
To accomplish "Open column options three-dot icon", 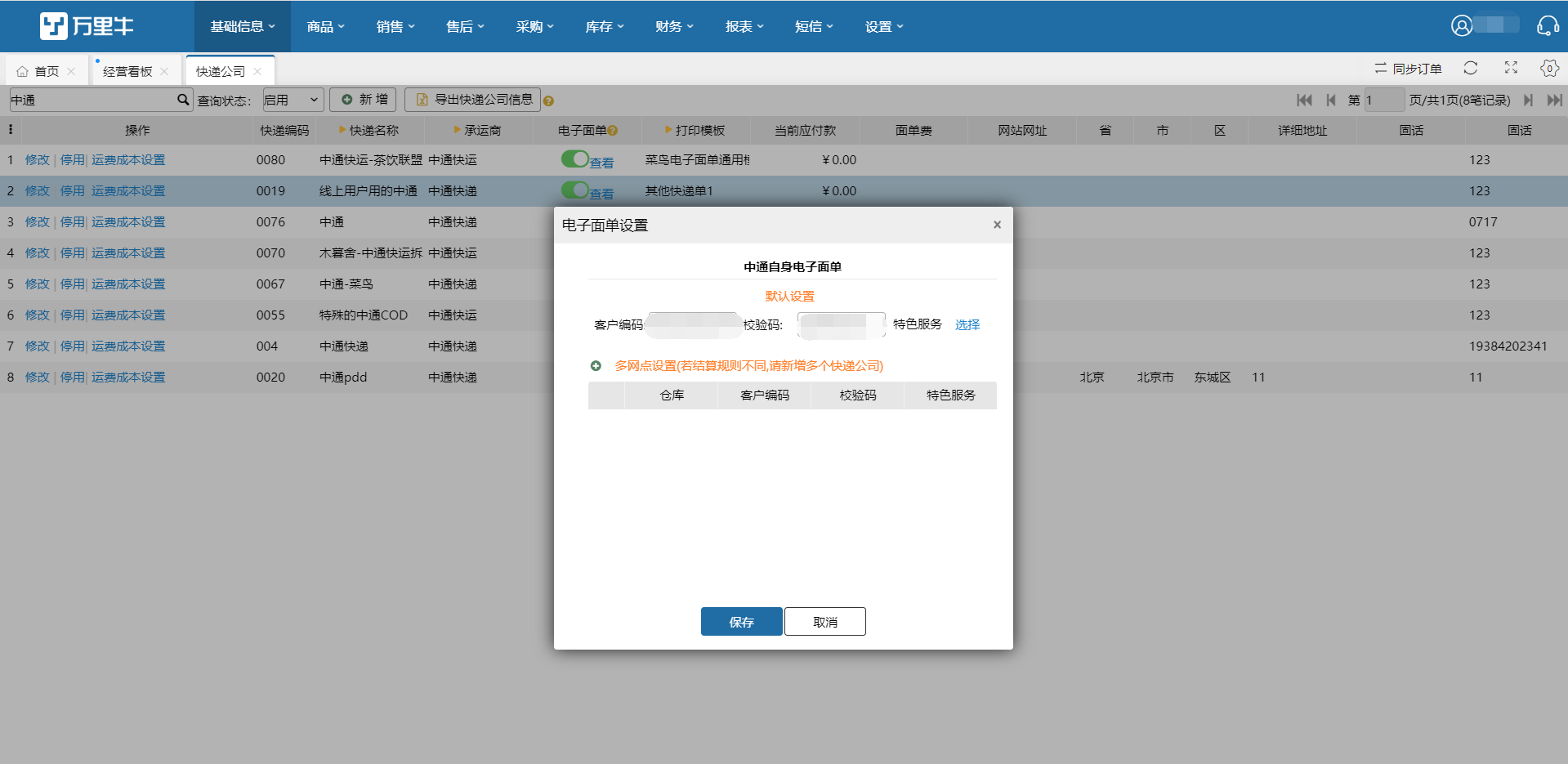I will tap(10, 129).
